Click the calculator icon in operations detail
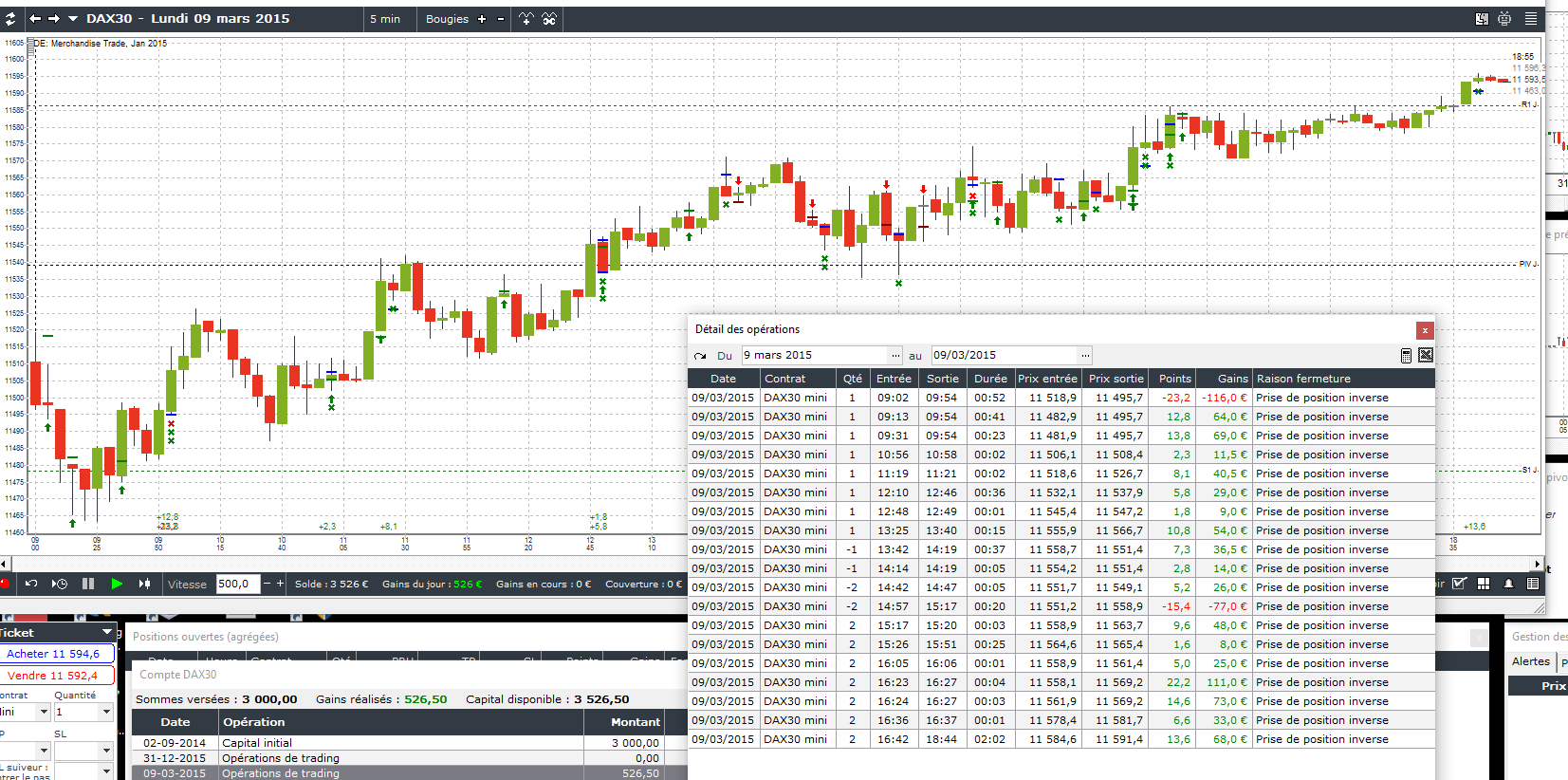 (1406, 356)
